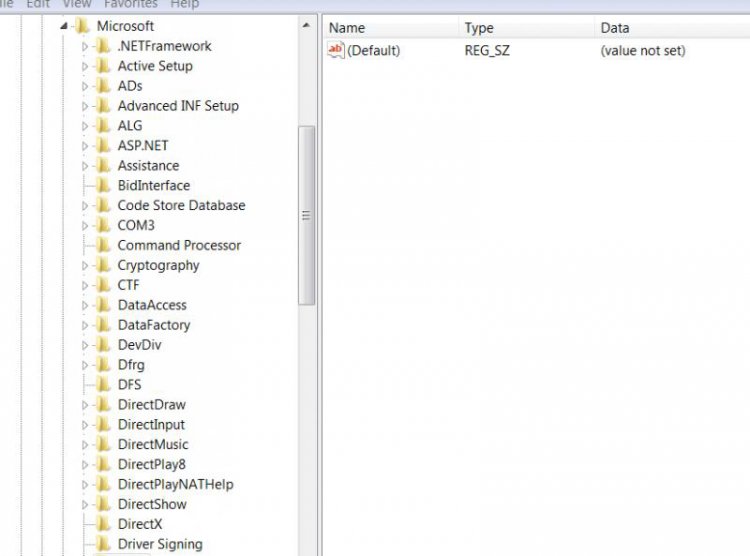
Task: Click the DirectX folder icon
Action: coord(102,525)
